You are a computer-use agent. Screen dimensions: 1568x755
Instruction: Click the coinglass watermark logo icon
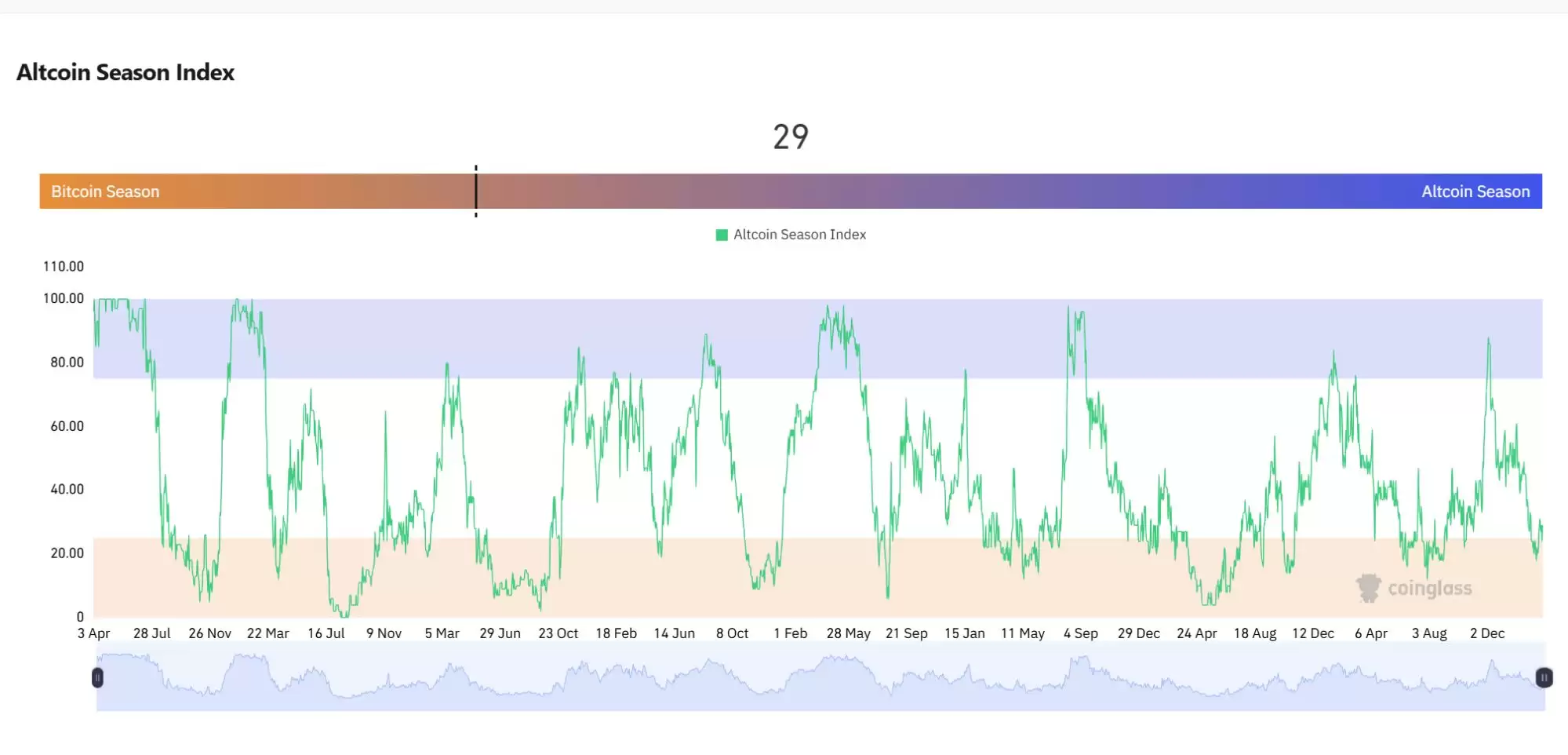[x=1368, y=588]
